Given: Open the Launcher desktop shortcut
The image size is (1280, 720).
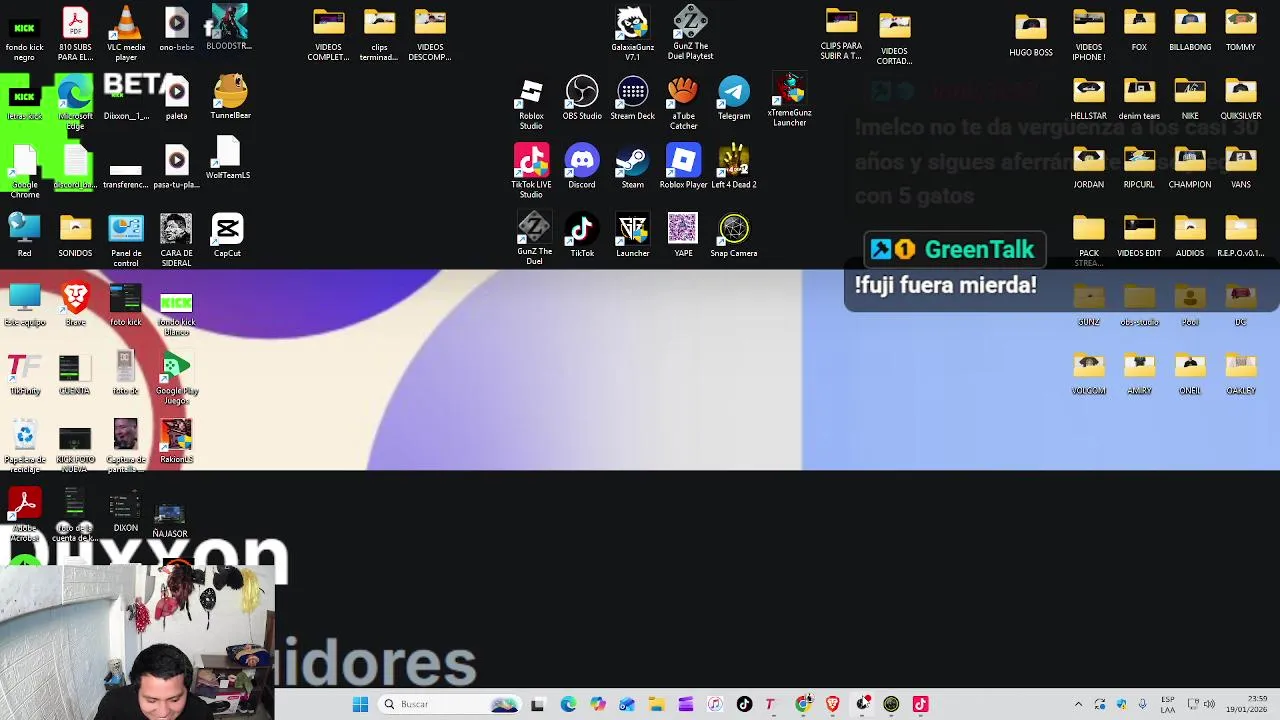Looking at the screenshot, I should 632,236.
